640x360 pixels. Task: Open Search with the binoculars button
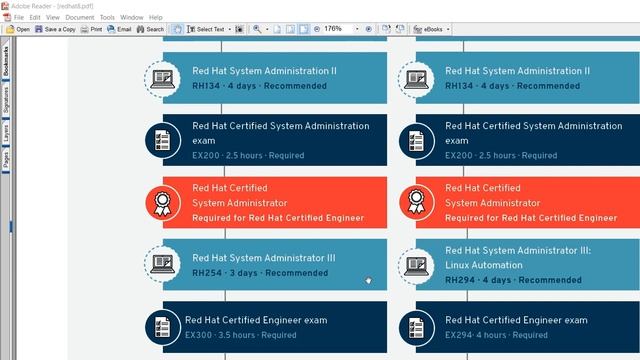150,29
